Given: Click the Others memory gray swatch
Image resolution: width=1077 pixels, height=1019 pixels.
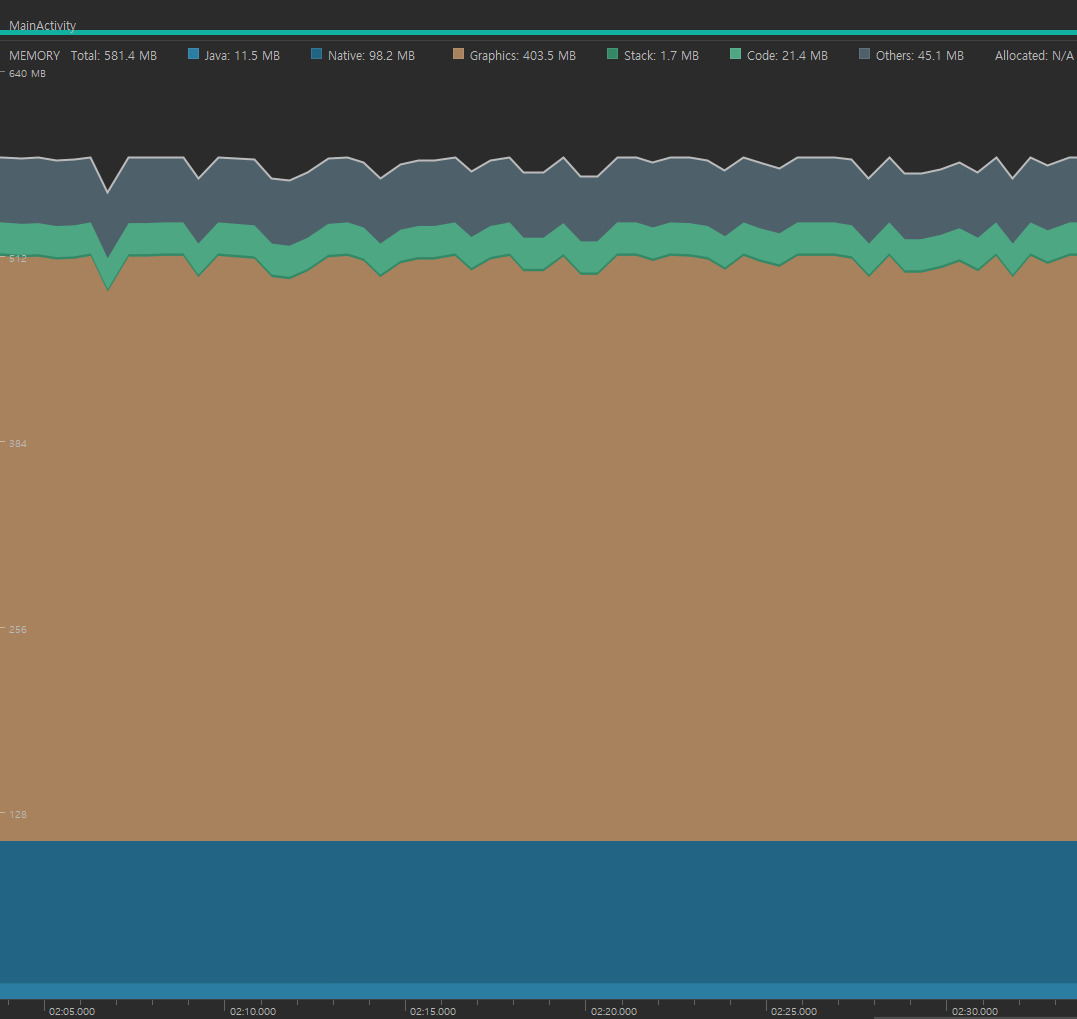Looking at the screenshot, I should (x=865, y=54).
